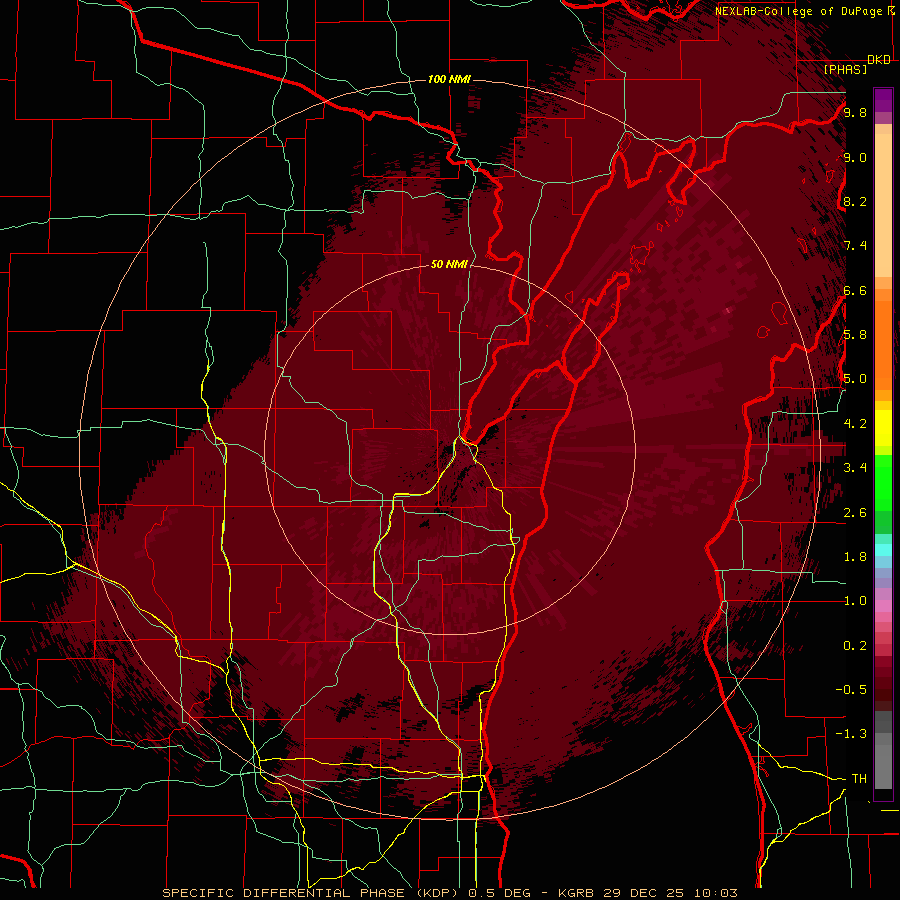This screenshot has height=900, width=900.
Task: Click the 6.6 value on the color scale
Action: click(855, 290)
